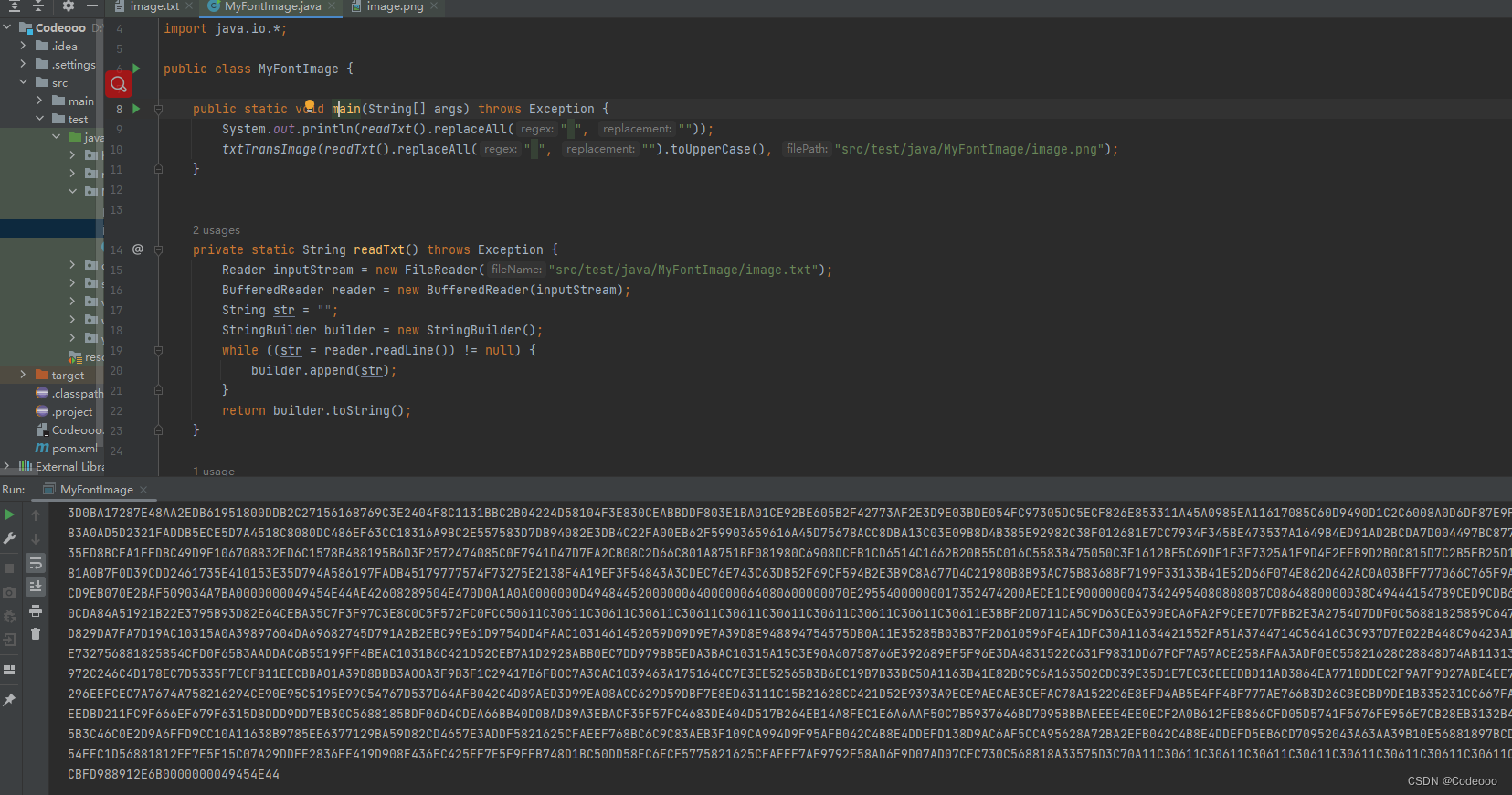The height and width of the screenshot is (795, 1512).
Task: Open run configuration wrench icon
Action: click(x=9, y=539)
